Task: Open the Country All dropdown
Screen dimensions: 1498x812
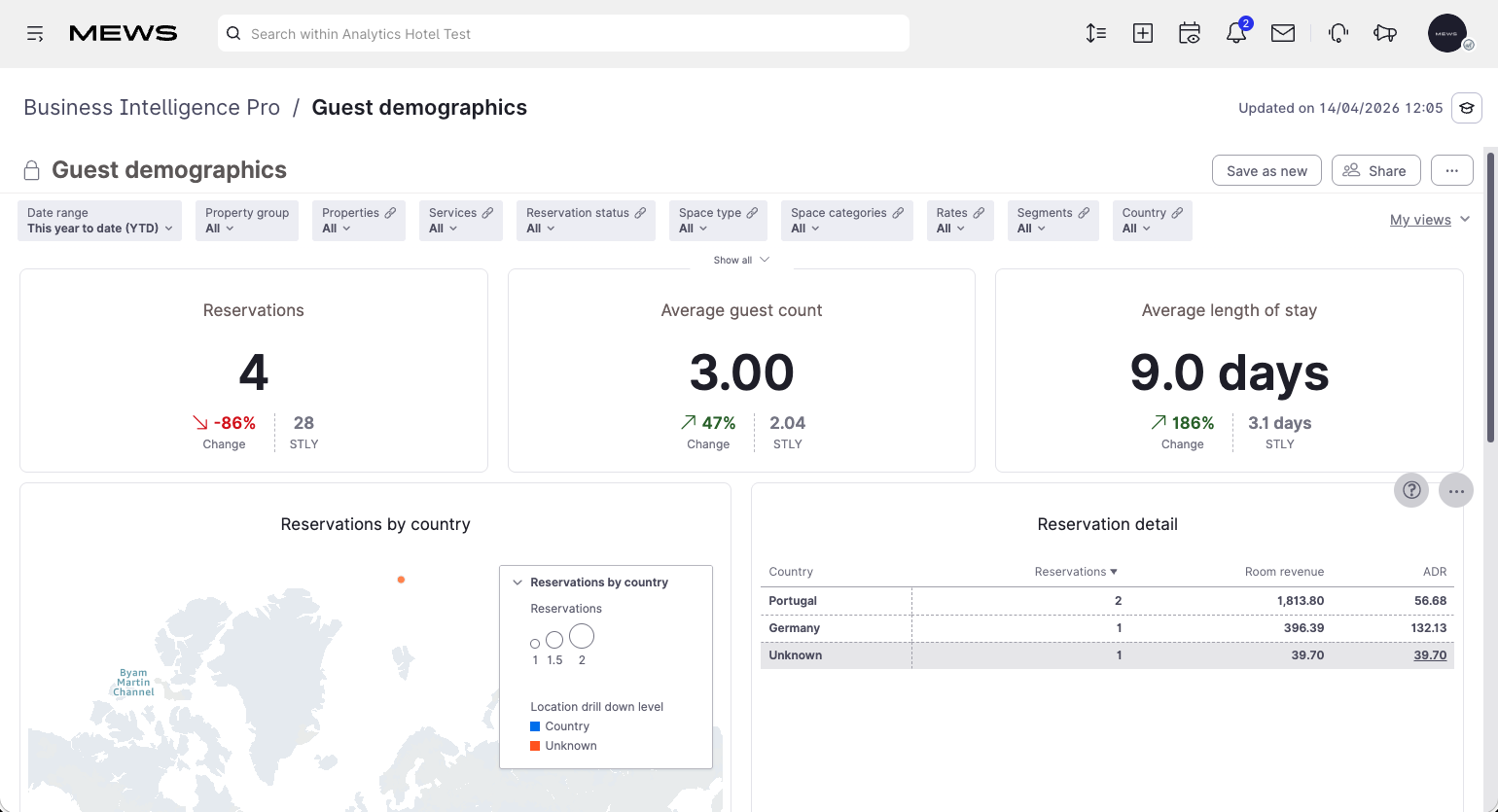Action: (x=1153, y=221)
